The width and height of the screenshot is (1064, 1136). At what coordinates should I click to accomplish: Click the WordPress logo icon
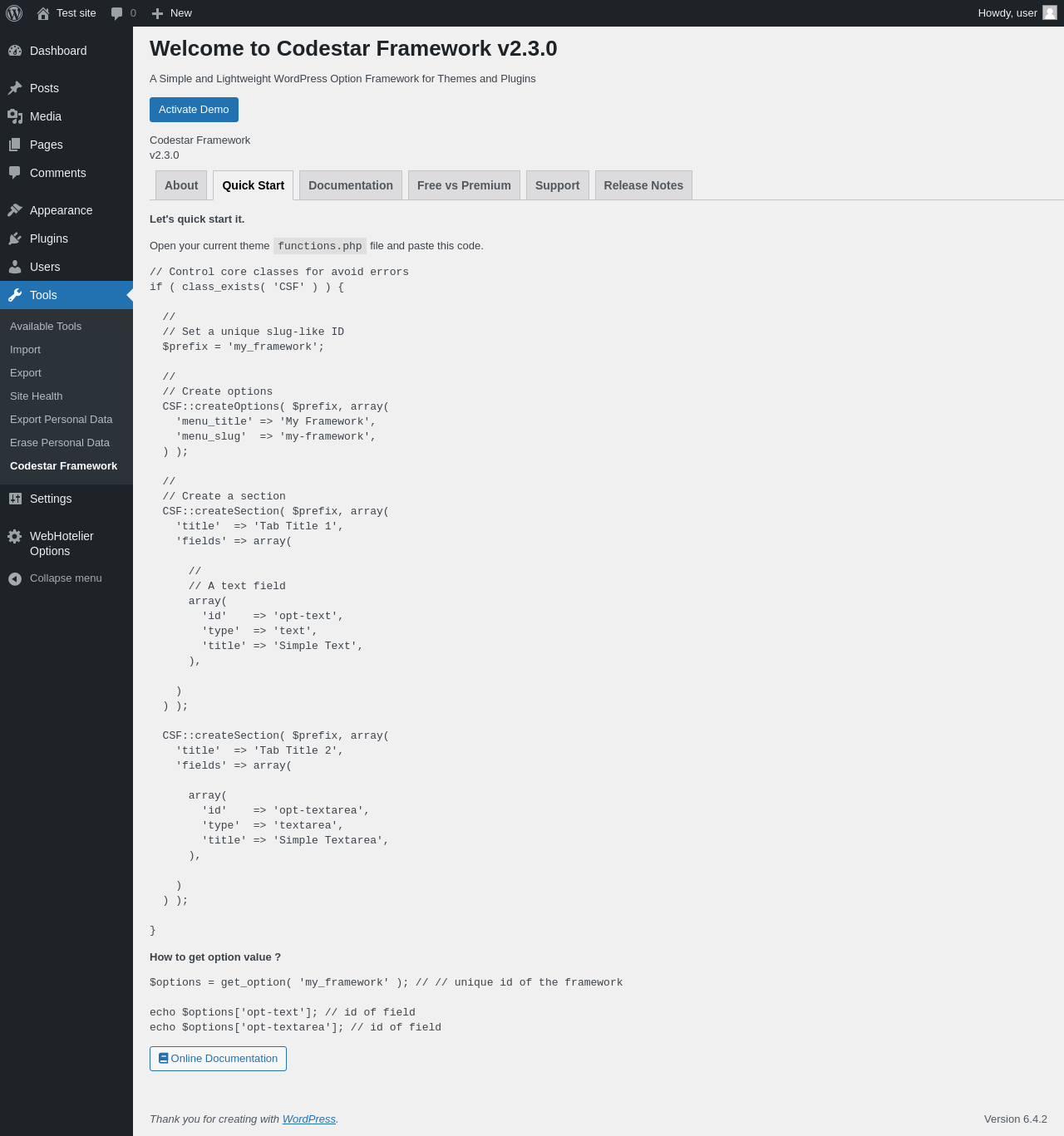[14, 13]
